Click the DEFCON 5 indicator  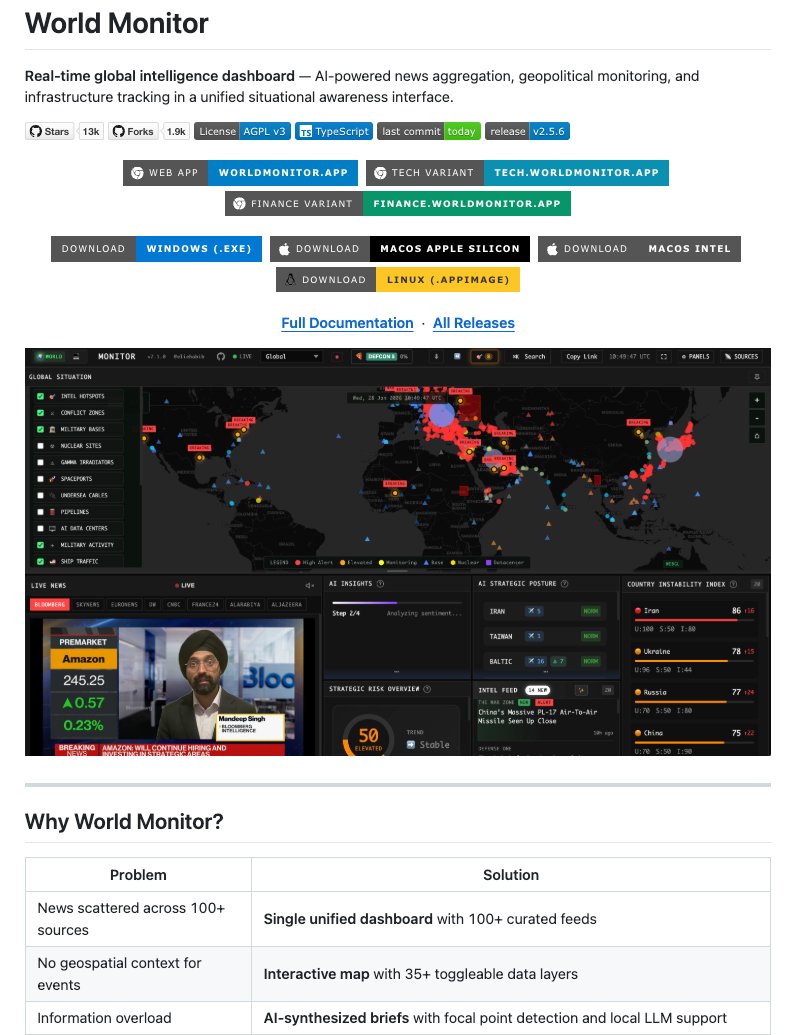(382, 356)
